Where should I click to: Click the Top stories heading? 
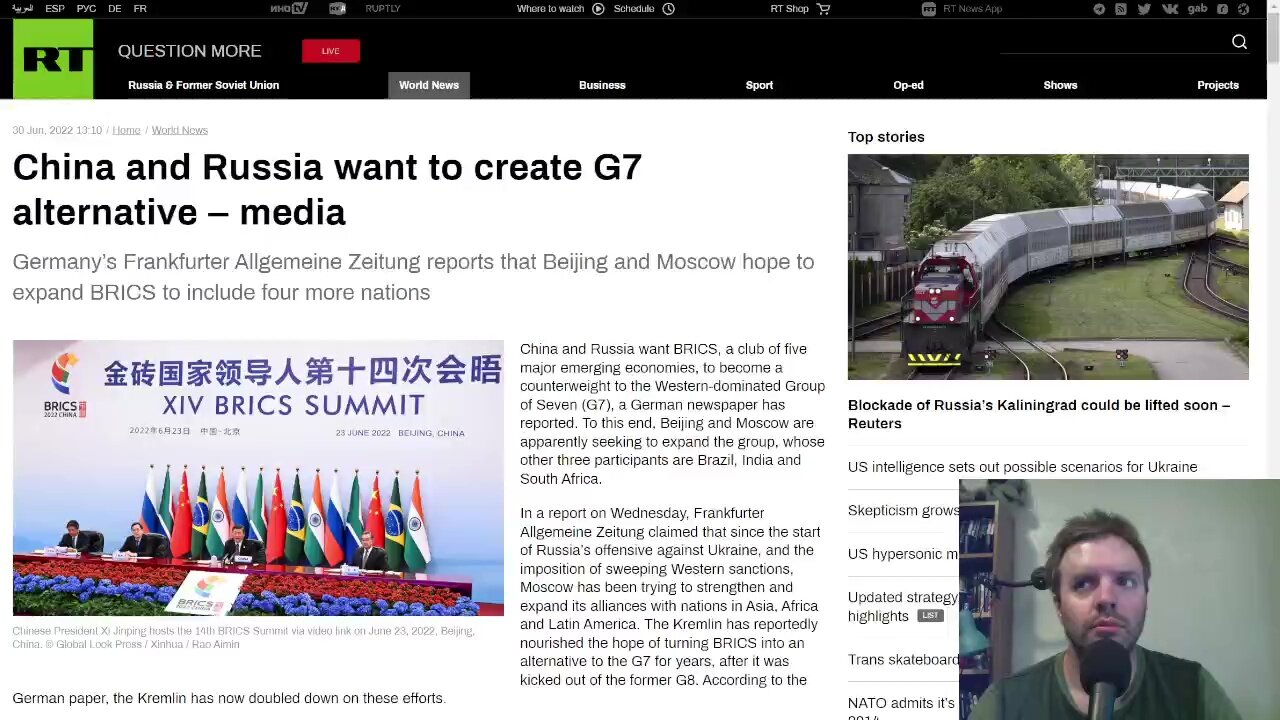(886, 137)
